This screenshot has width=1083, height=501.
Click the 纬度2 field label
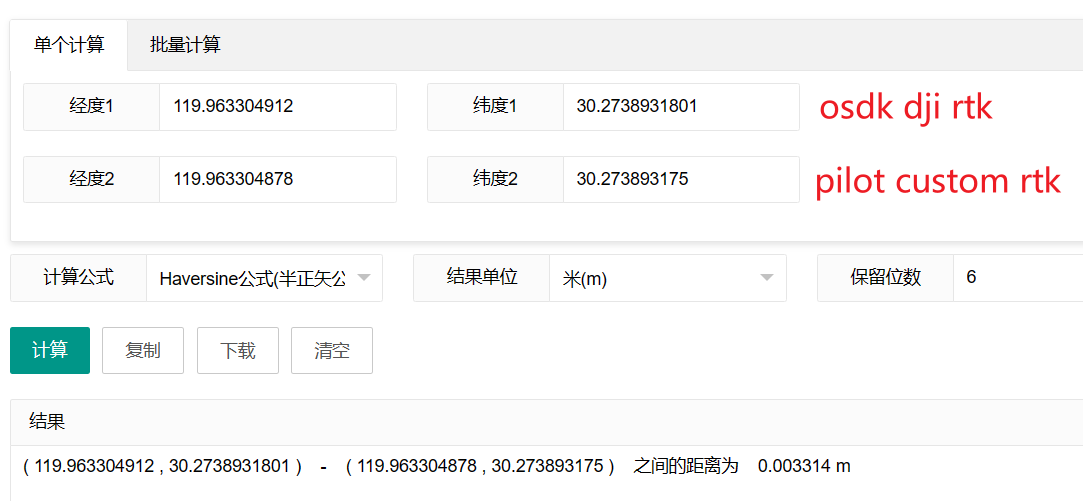[495, 179]
